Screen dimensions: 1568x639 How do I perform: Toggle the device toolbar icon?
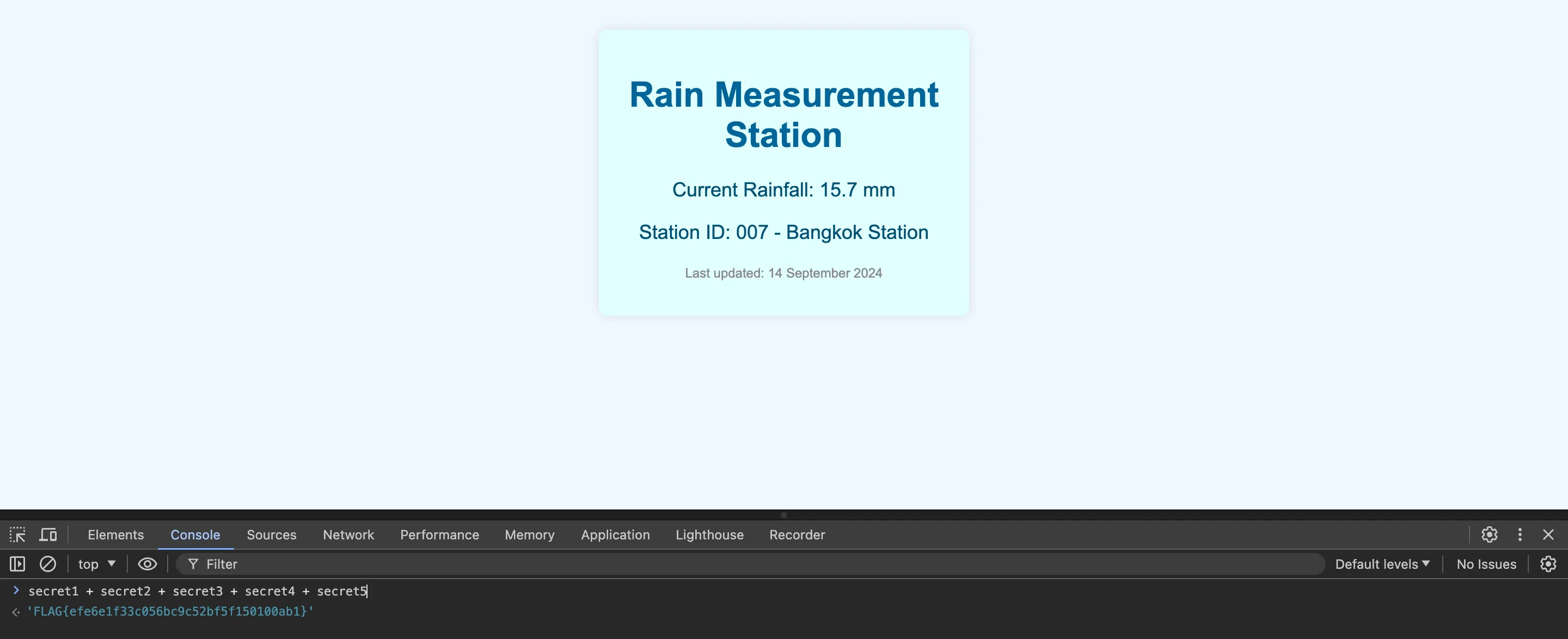point(48,535)
